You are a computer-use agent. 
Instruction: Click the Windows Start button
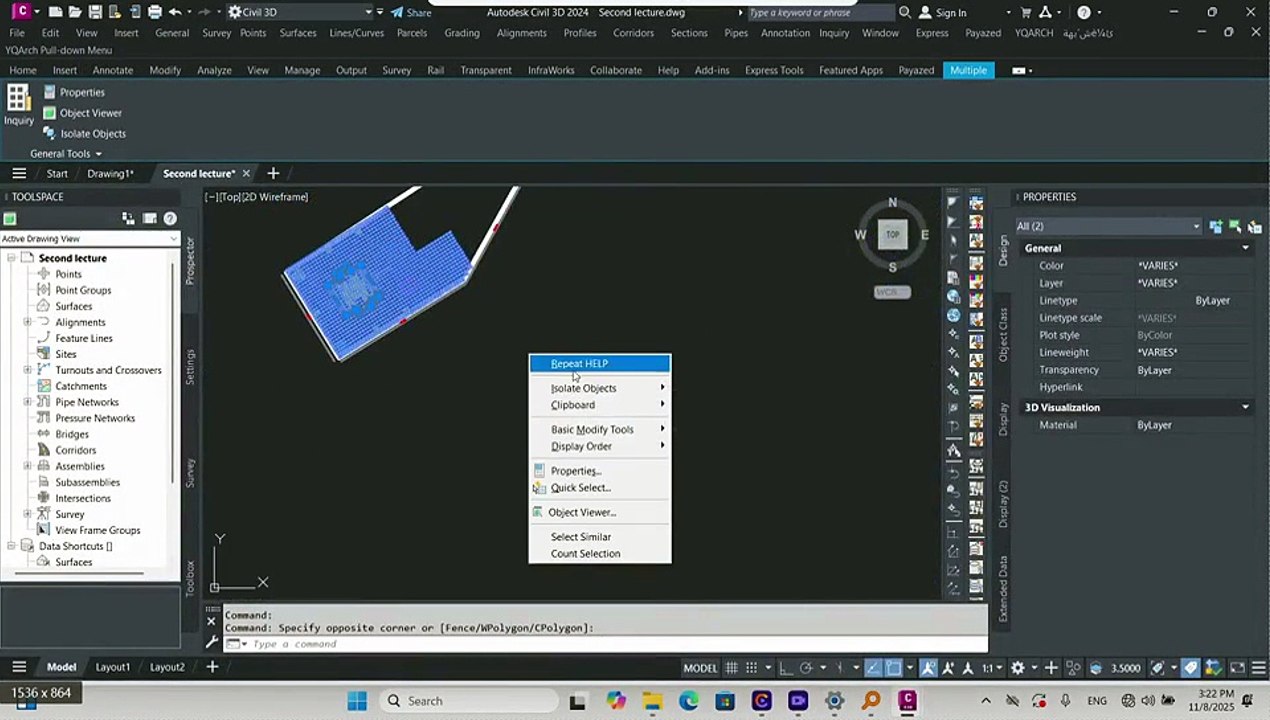pos(357,701)
